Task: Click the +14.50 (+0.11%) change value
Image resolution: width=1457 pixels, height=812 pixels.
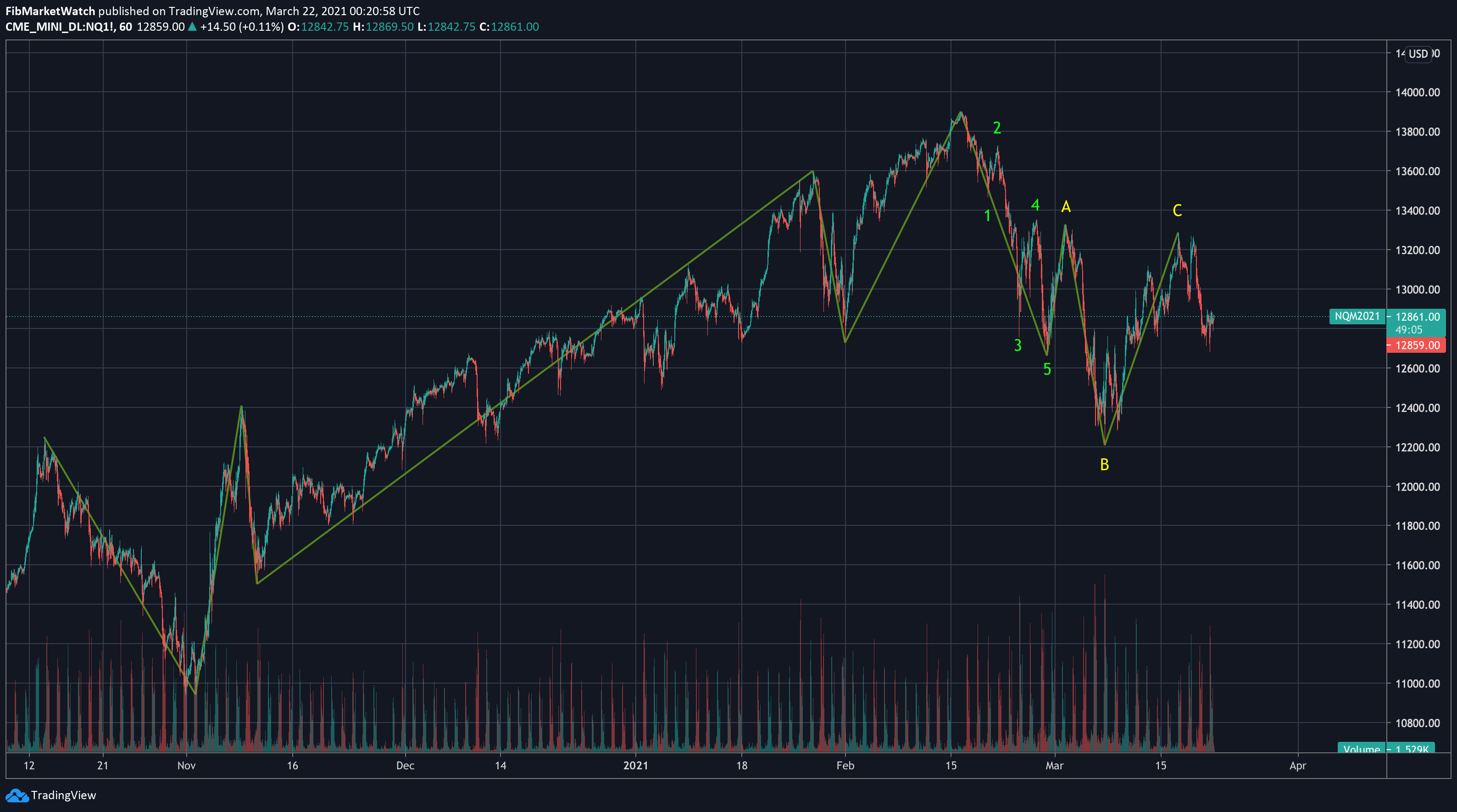Action: click(x=242, y=27)
